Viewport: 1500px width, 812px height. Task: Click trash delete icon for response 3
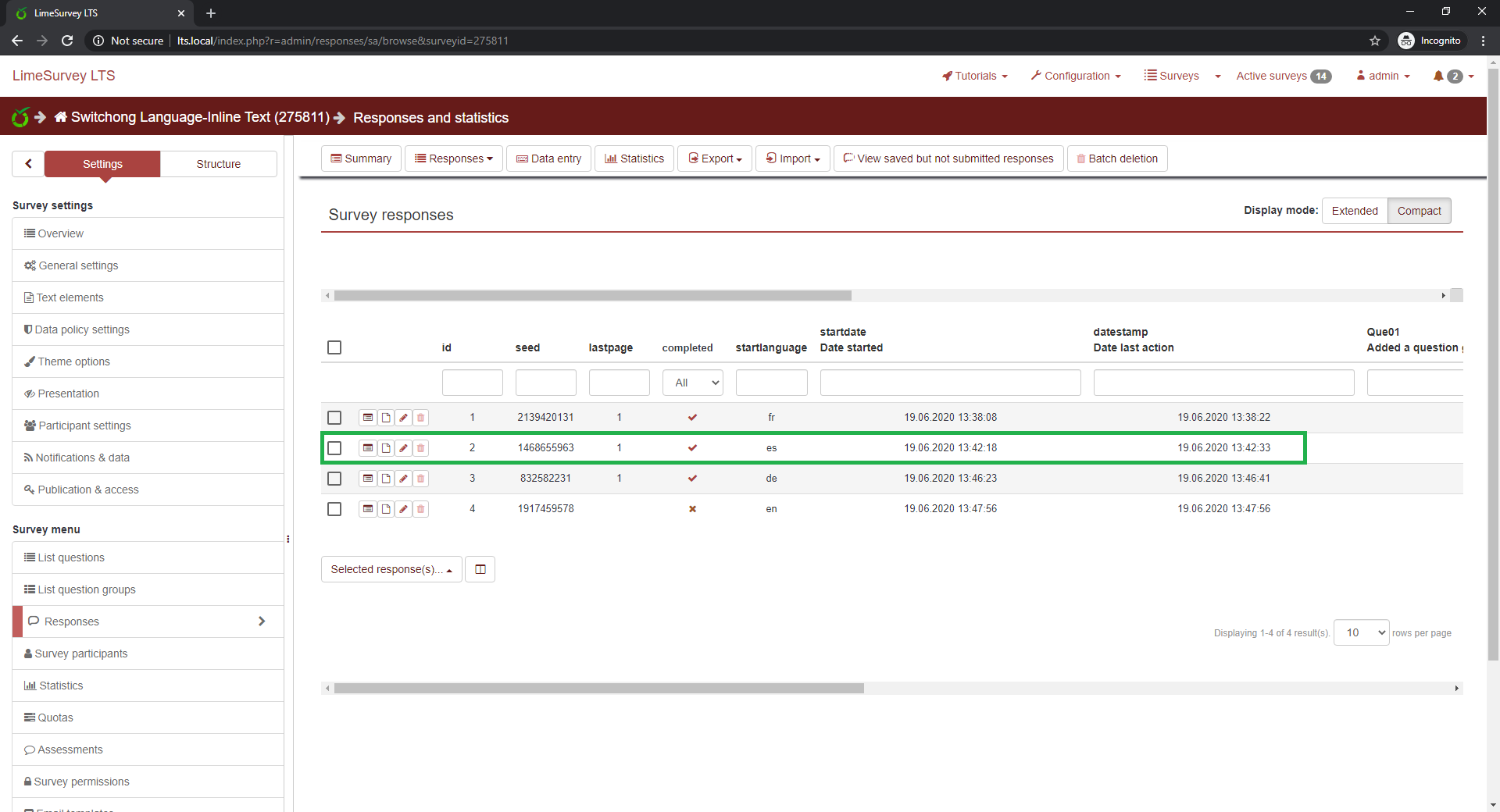pyautogui.click(x=420, y=479)
